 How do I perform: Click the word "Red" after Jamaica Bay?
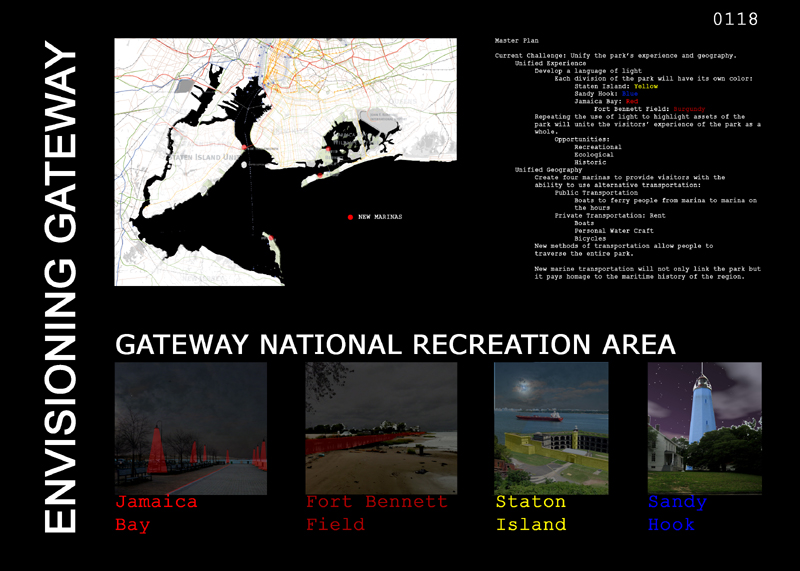632,102
